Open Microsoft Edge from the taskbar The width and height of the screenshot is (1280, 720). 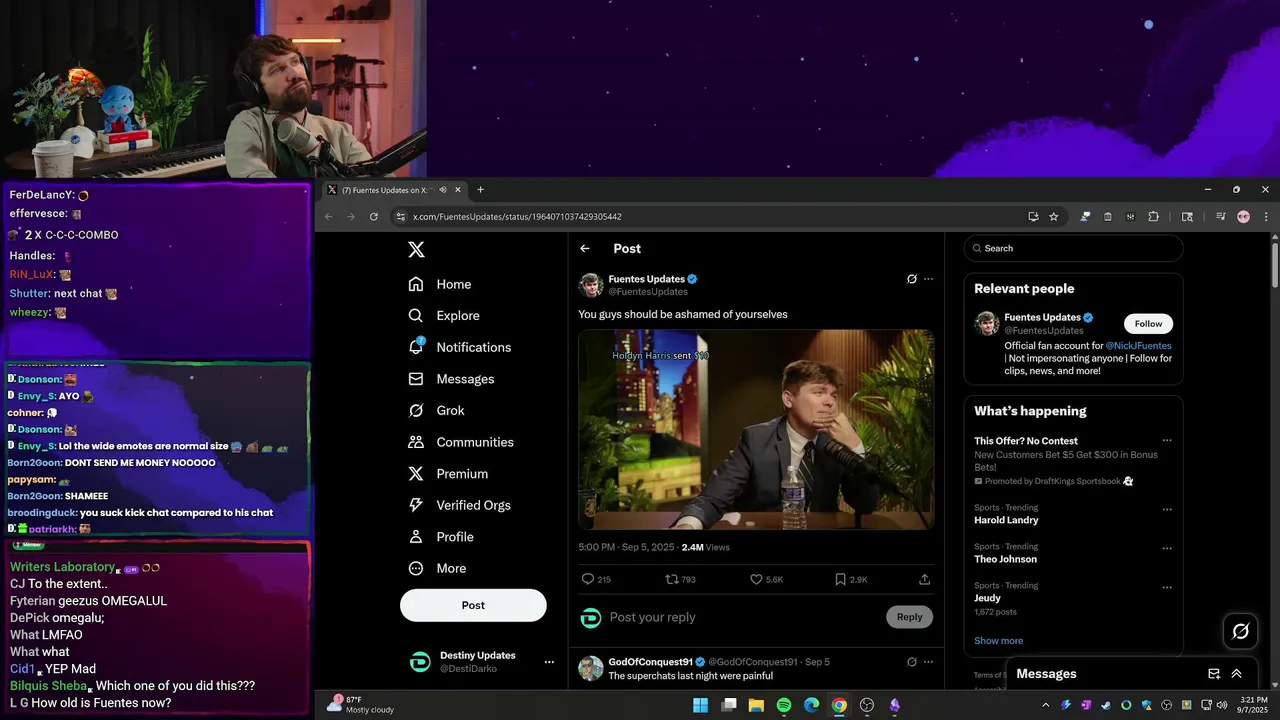[812, 705]
